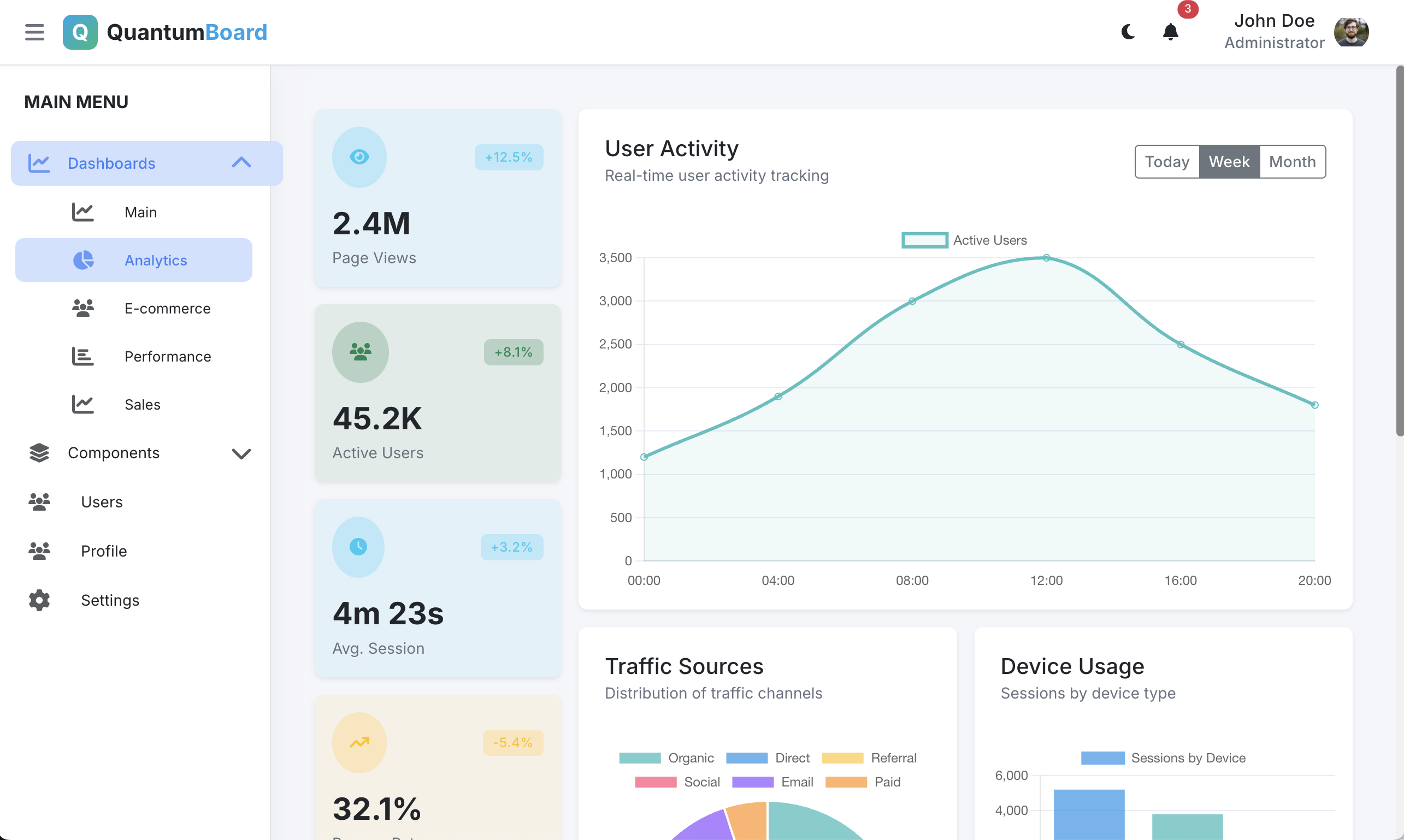Click the Performance sidebar icon
Screen dimensions: 1404x840
tap(82, 356)
